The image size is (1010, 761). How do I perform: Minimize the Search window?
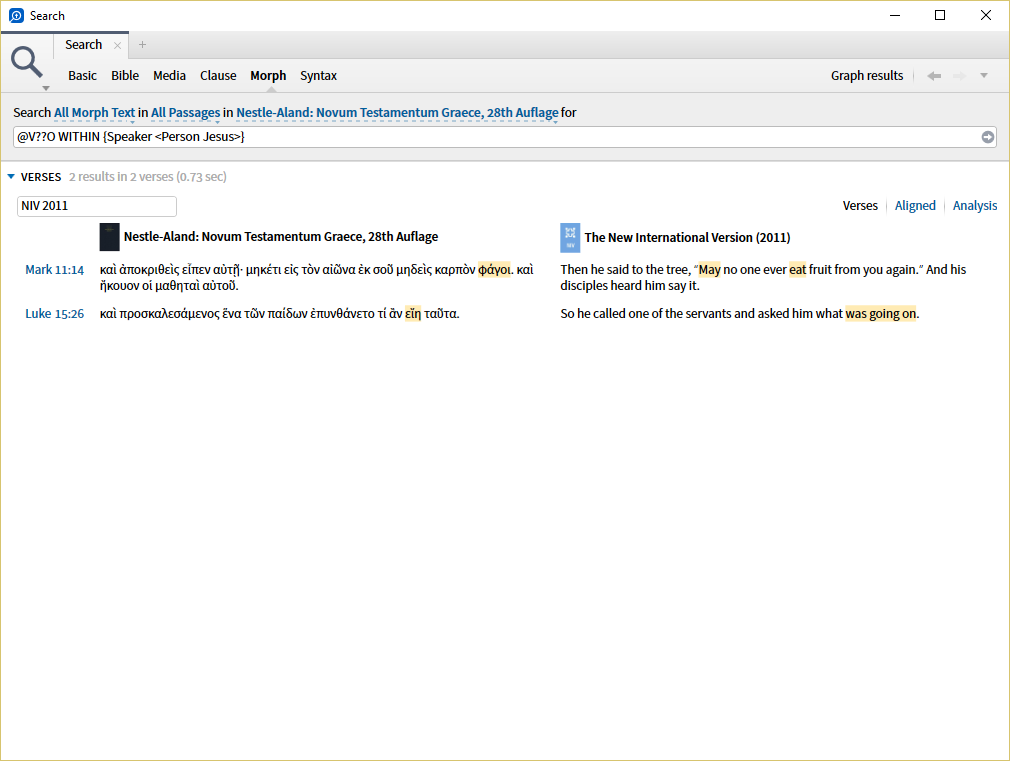(x=895, y=15)
